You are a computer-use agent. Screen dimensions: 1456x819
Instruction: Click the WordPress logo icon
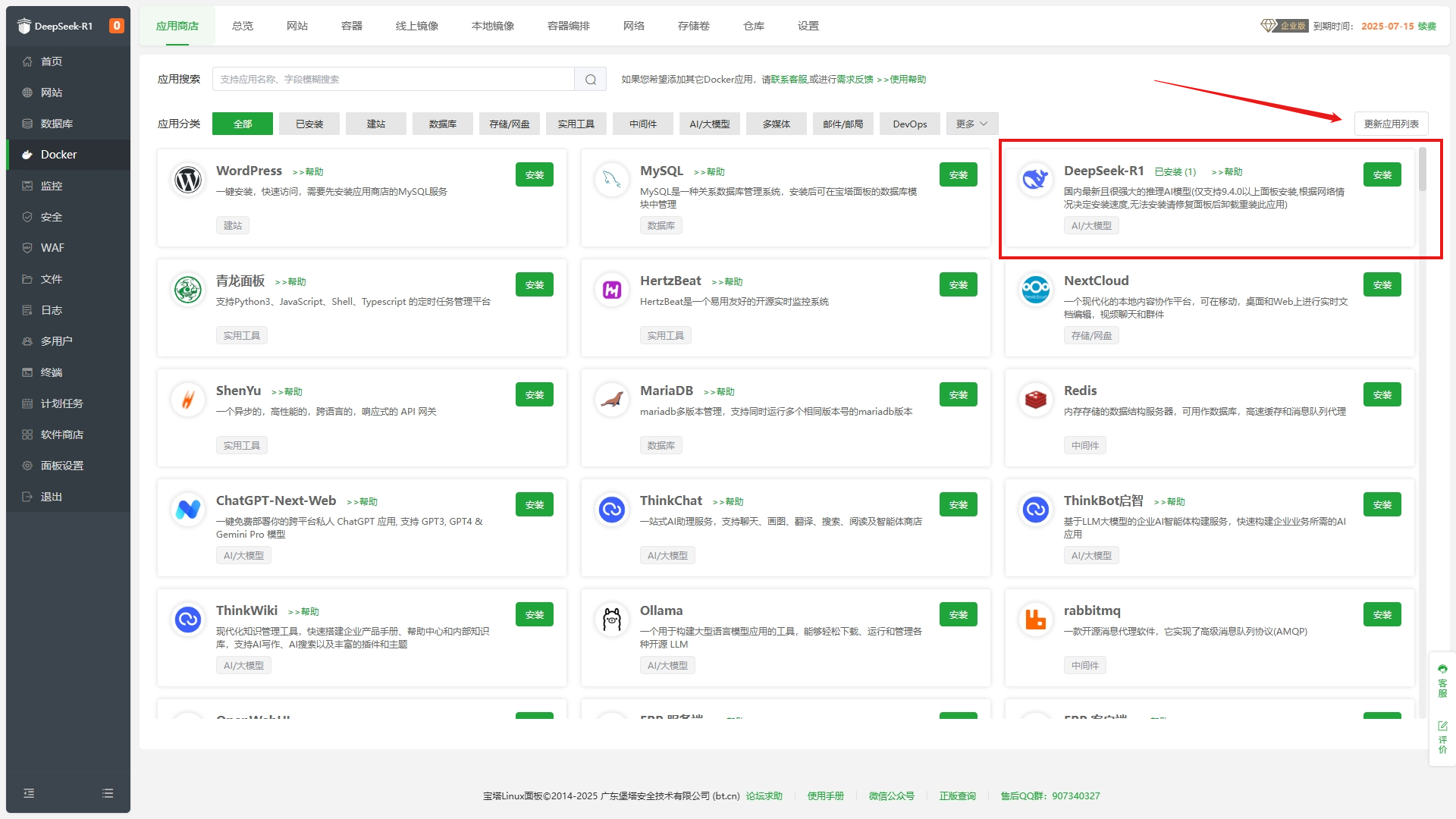point(188,180)
